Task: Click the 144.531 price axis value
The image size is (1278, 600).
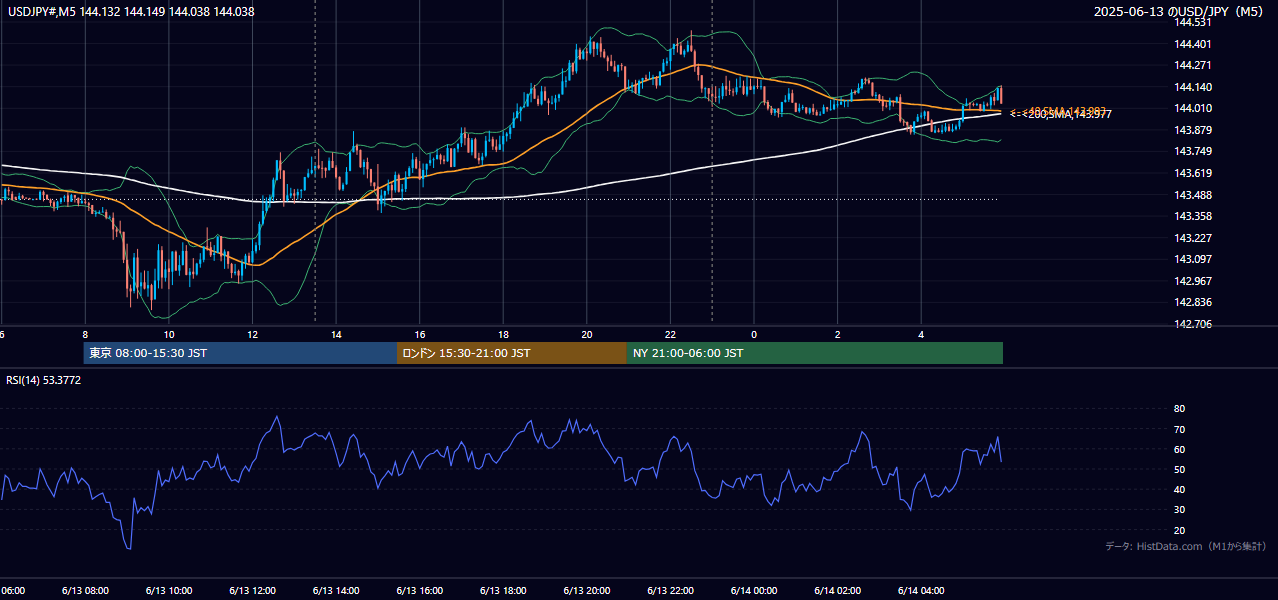Action: (1192, 22)
